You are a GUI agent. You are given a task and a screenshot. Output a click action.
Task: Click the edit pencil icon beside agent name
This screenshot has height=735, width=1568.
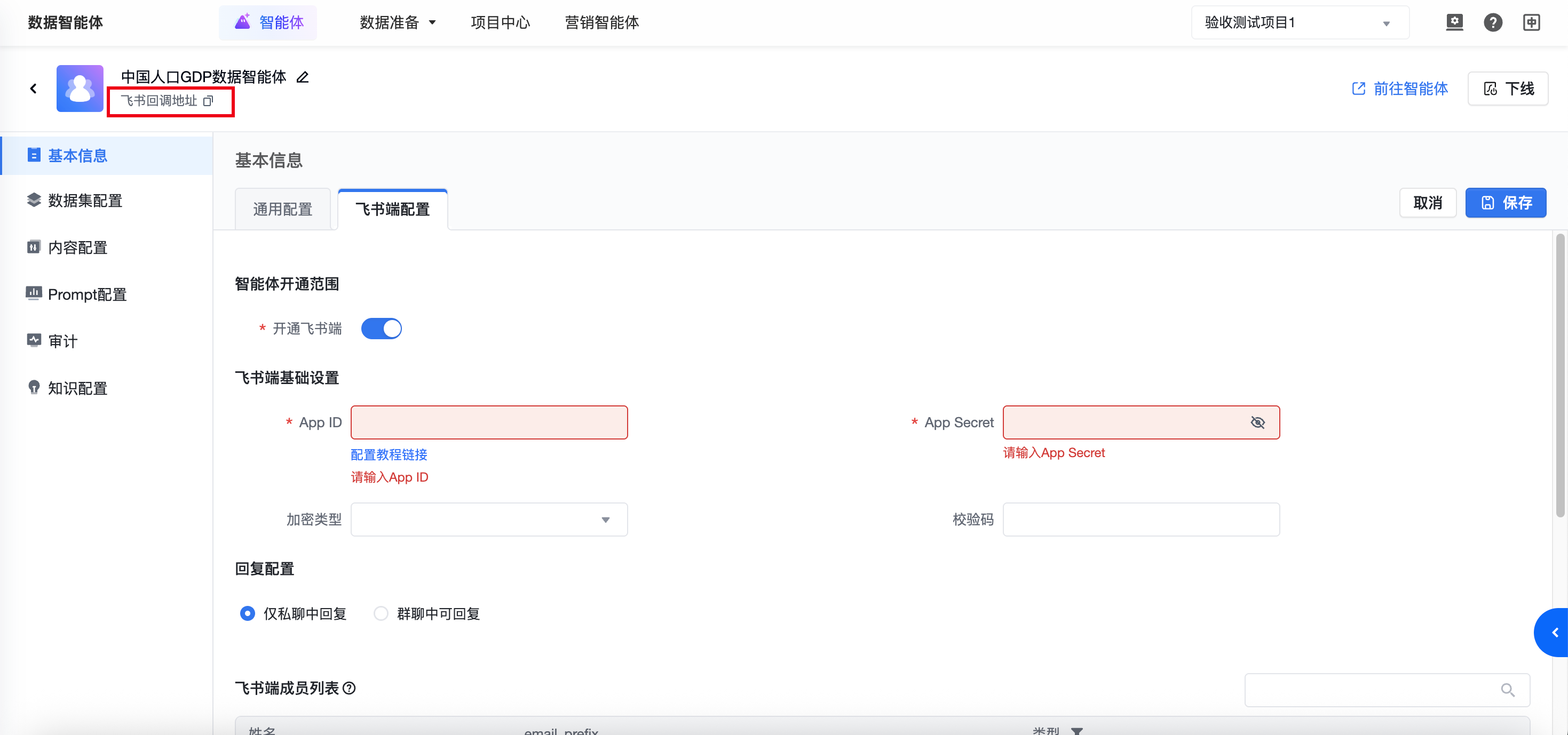tap(303, 77)
